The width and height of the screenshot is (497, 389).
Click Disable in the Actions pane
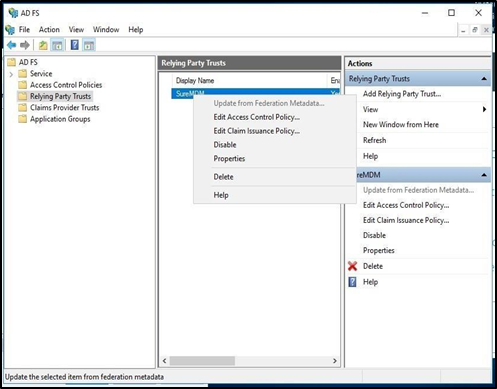click(x=374, y=235)
